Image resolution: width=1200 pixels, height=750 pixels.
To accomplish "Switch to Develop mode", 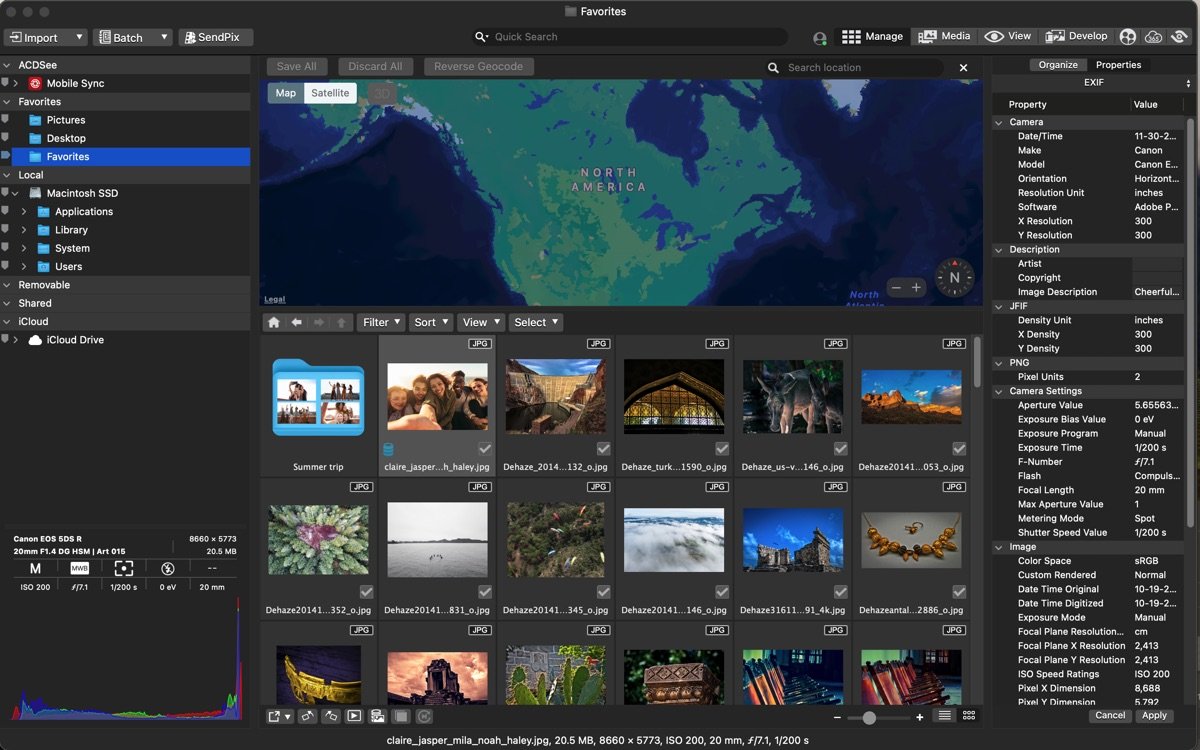I will click(1077, 36).
